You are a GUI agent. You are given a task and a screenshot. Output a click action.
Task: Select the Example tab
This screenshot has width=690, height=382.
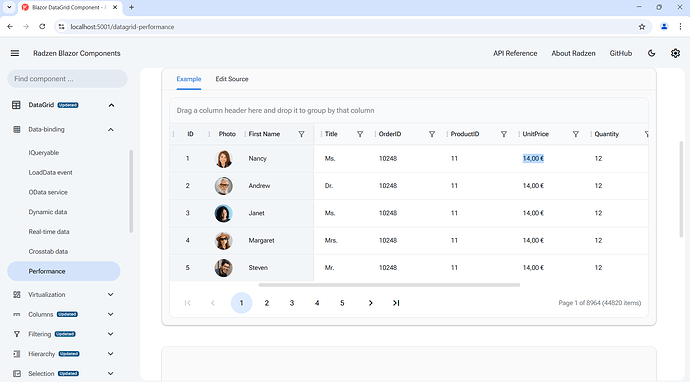click(189, 79)
